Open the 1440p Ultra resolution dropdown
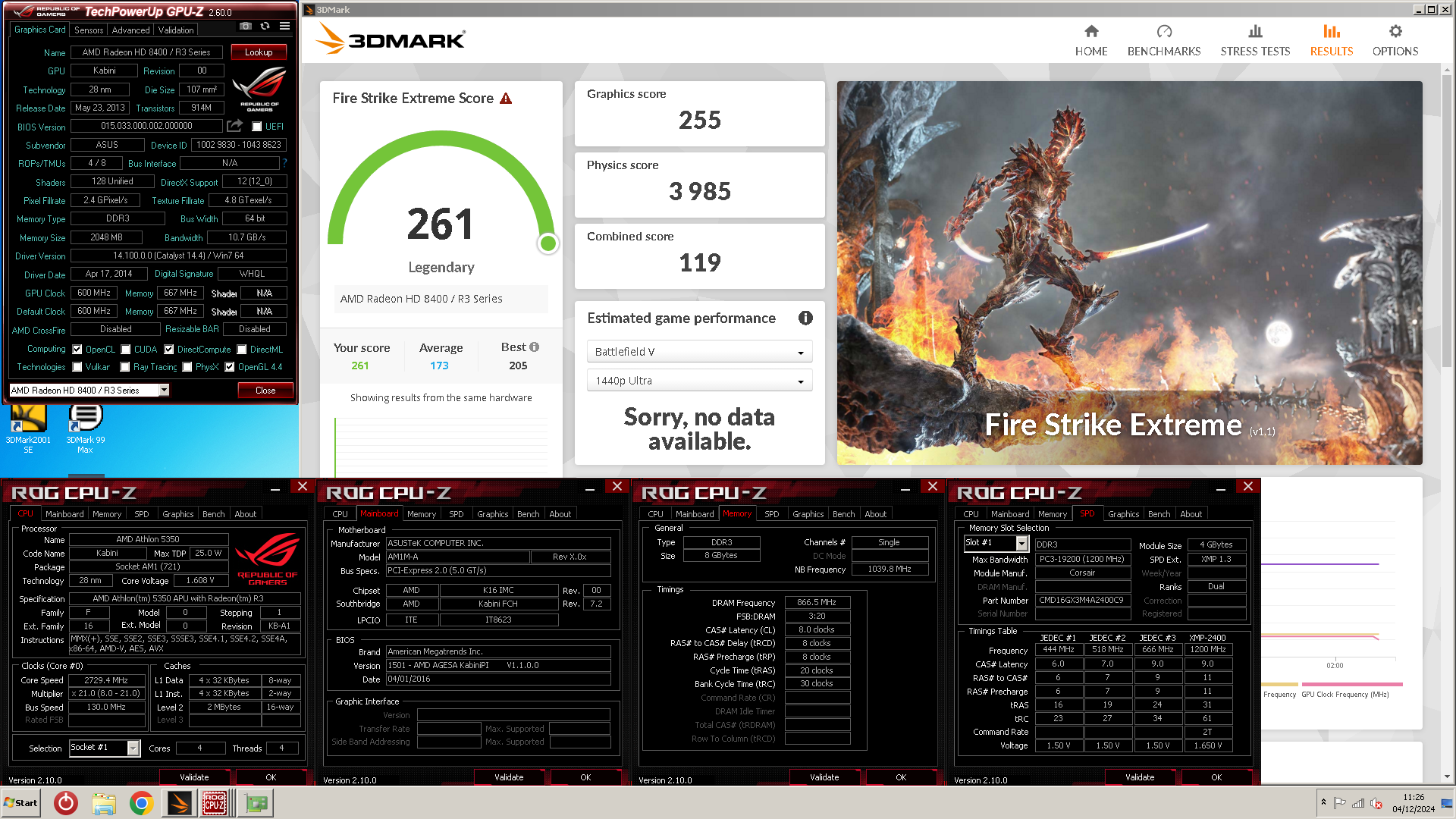1456x819 pixels. coord(699,381)
